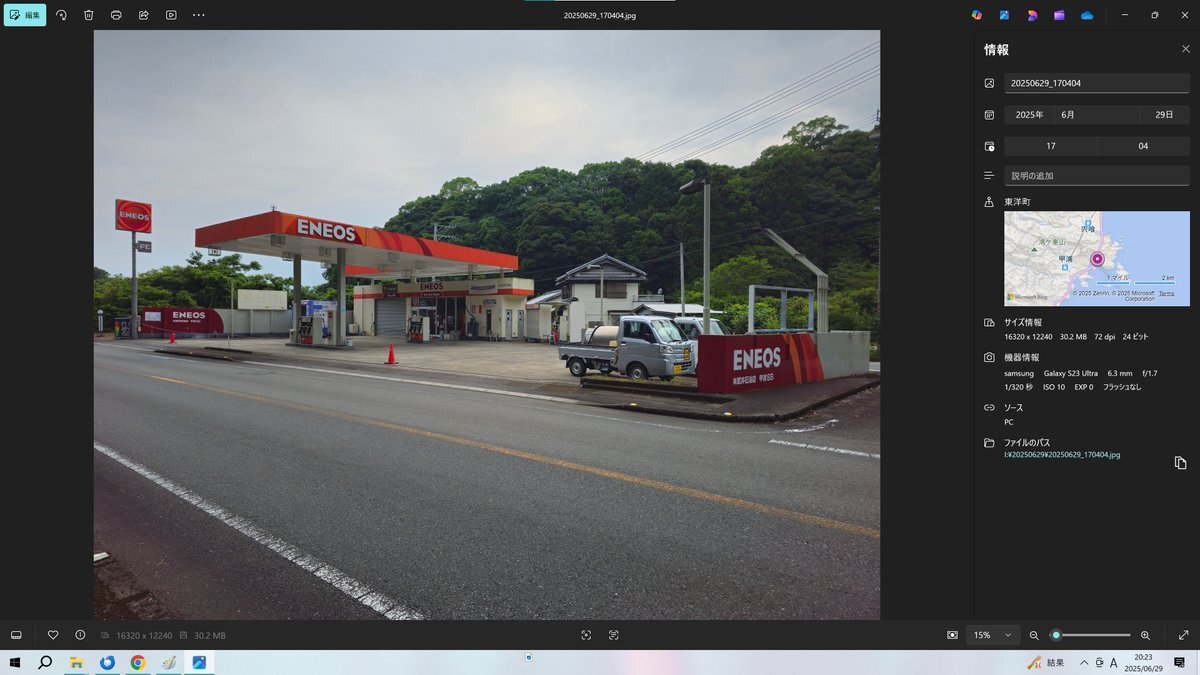The image size is (1200, 675).
Task: Open Windows taskbar search
Action: 45,663
